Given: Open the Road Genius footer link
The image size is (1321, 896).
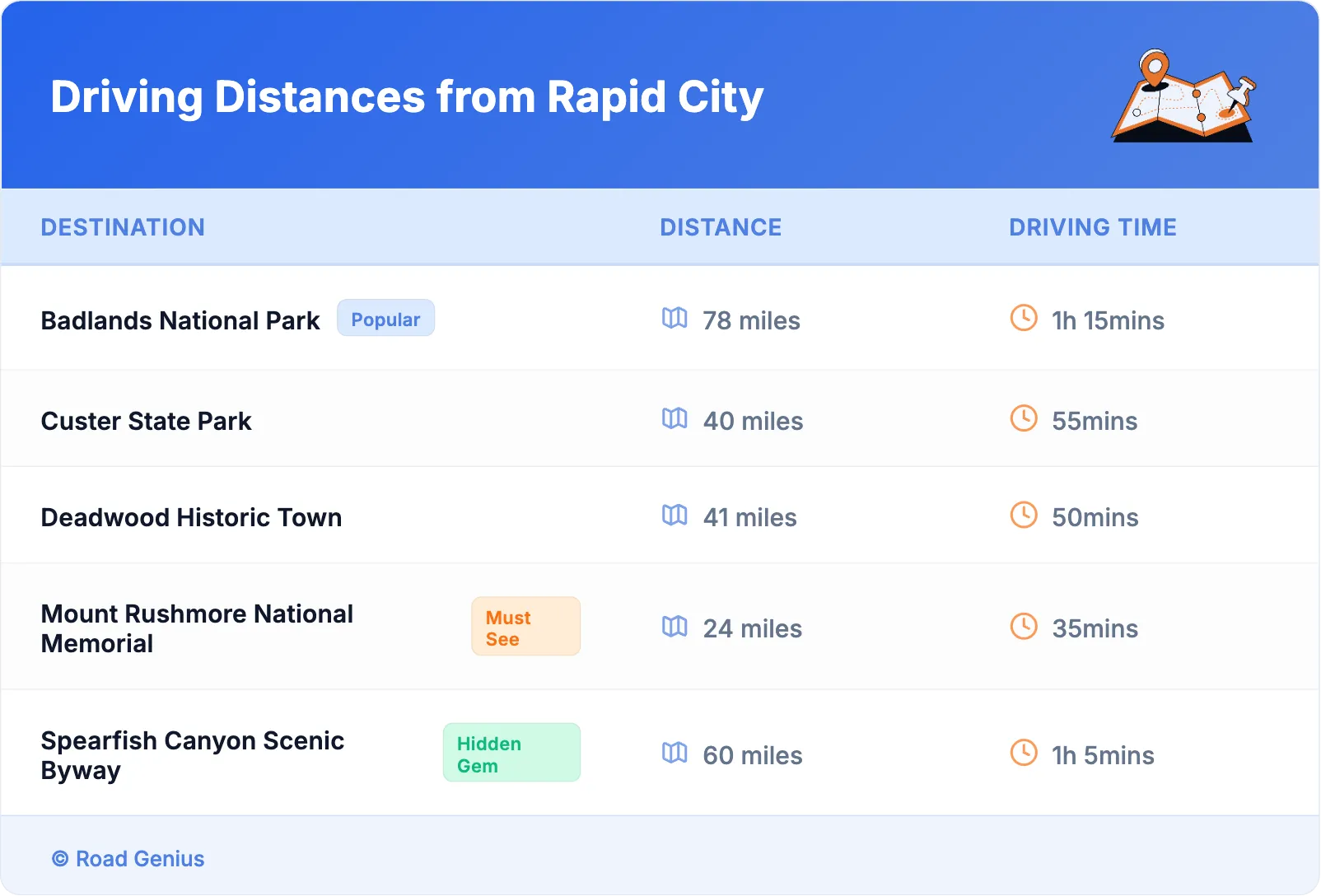Looking at the screenshot, I should 128,859.
